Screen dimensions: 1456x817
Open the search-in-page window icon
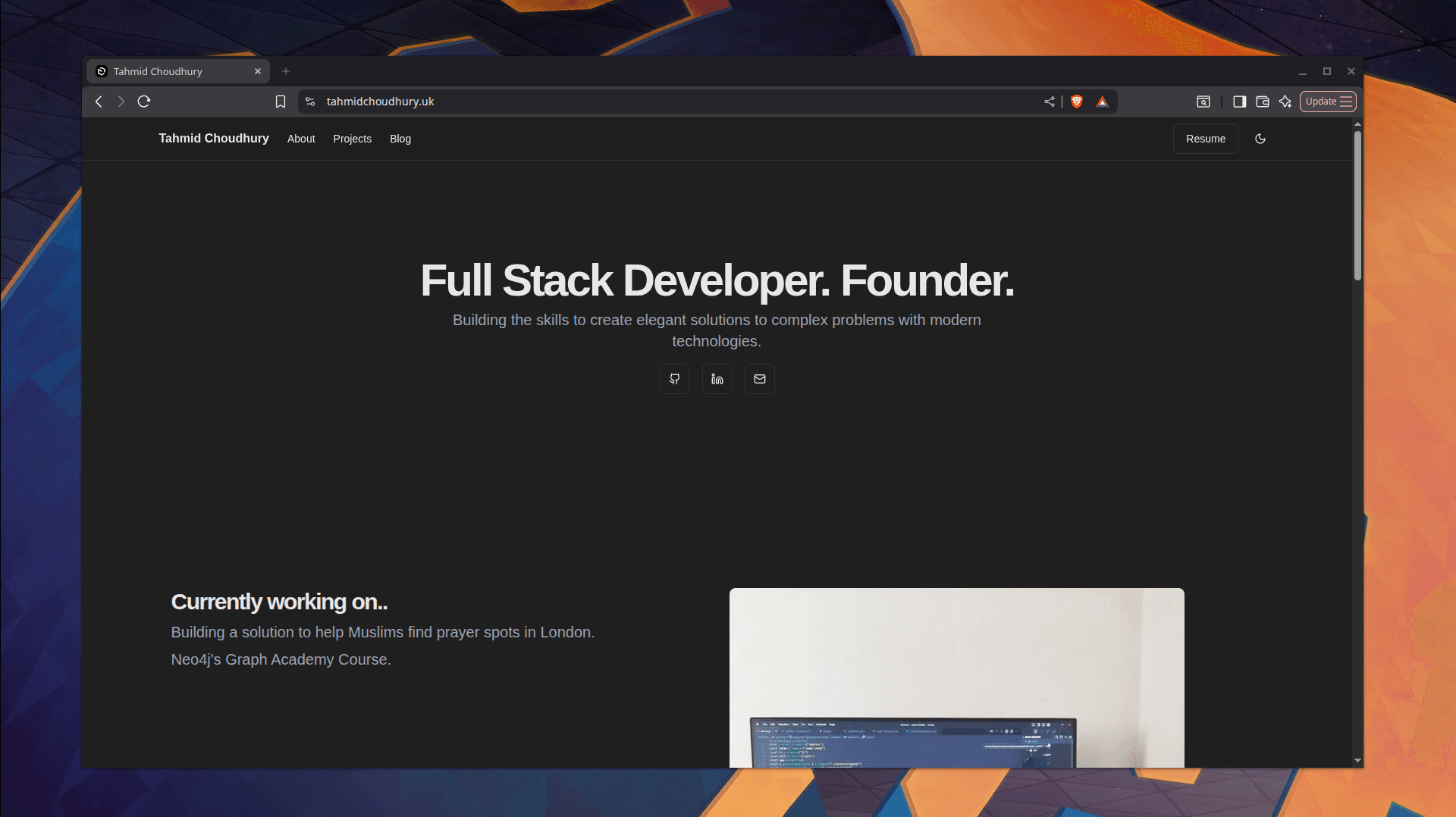(x=1204, y=101)
